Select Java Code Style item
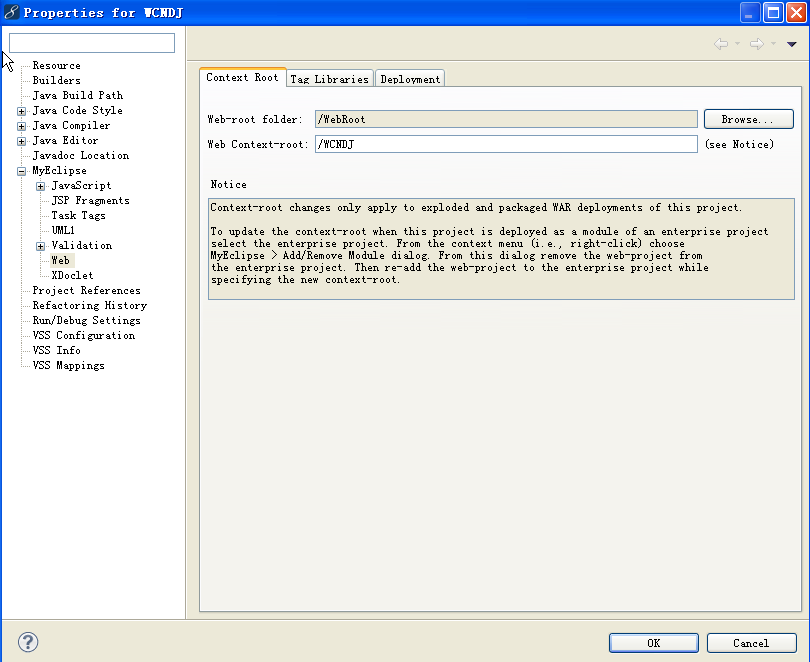Screen dimensions: 810x662 tap(77, 111)
